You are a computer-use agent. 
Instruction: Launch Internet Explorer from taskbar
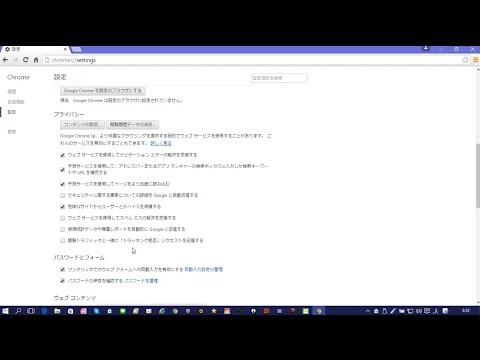[162, 311]
